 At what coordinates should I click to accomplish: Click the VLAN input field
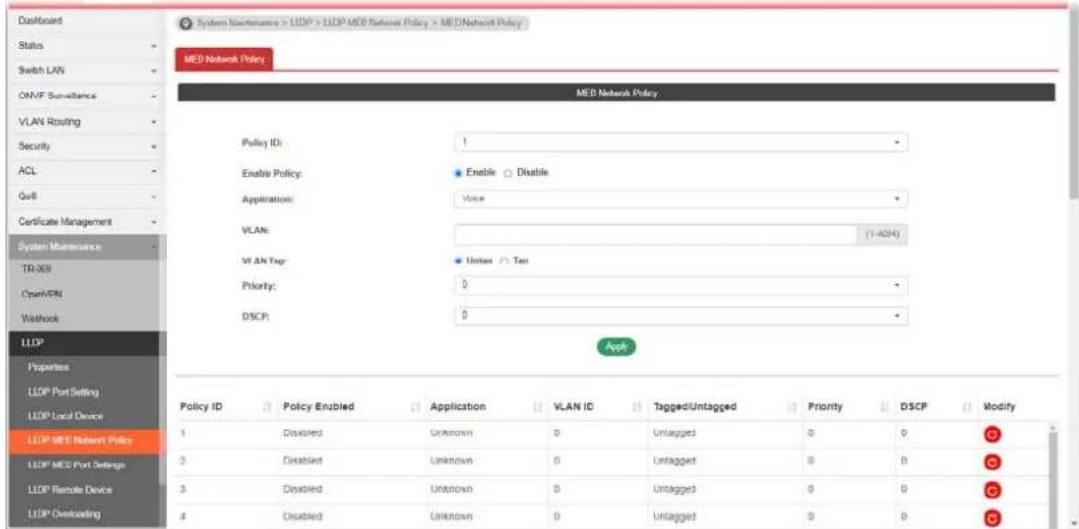(656, 235)
